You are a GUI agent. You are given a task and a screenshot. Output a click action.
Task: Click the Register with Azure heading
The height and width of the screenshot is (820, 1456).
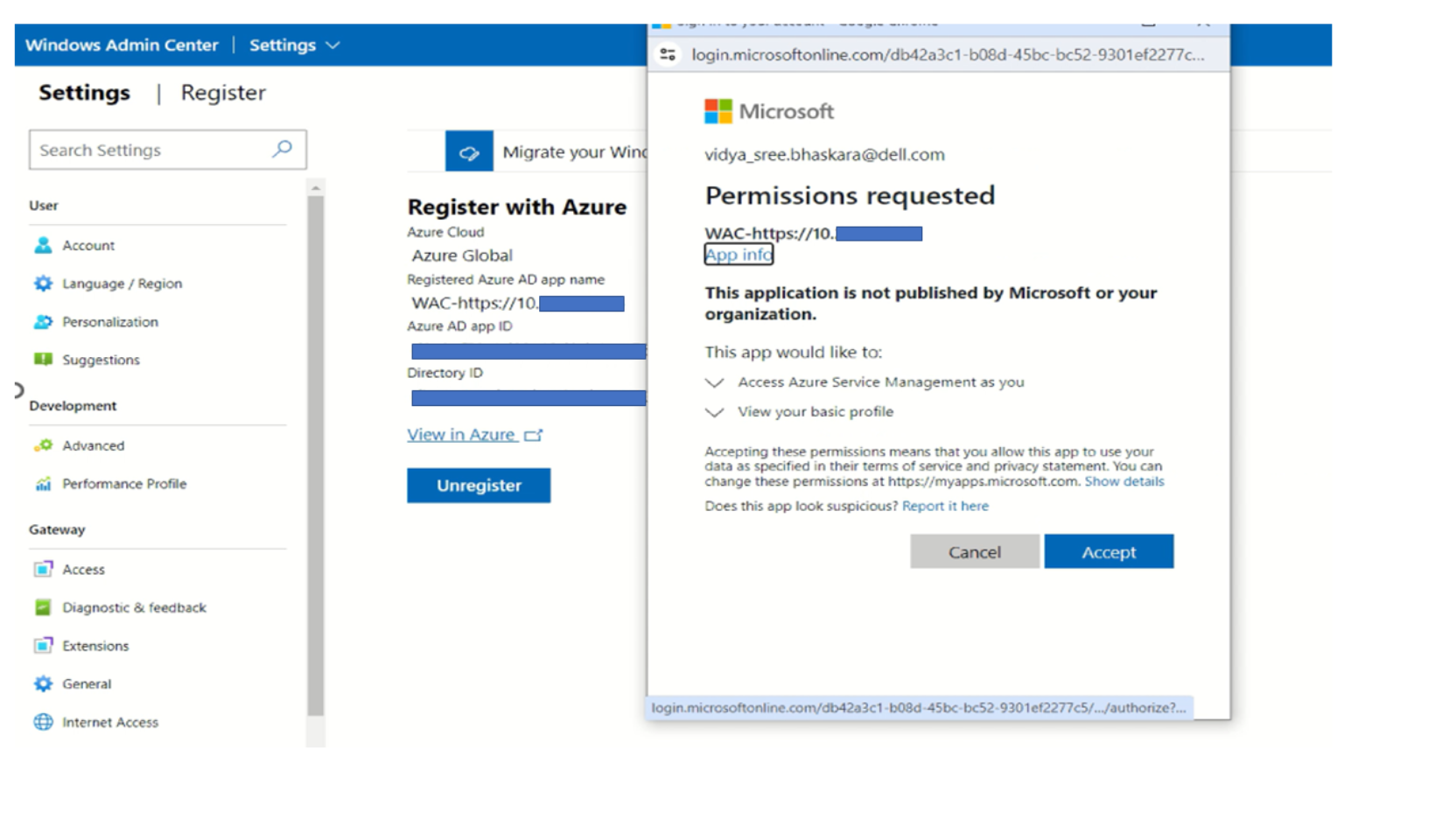pos(517,207)
